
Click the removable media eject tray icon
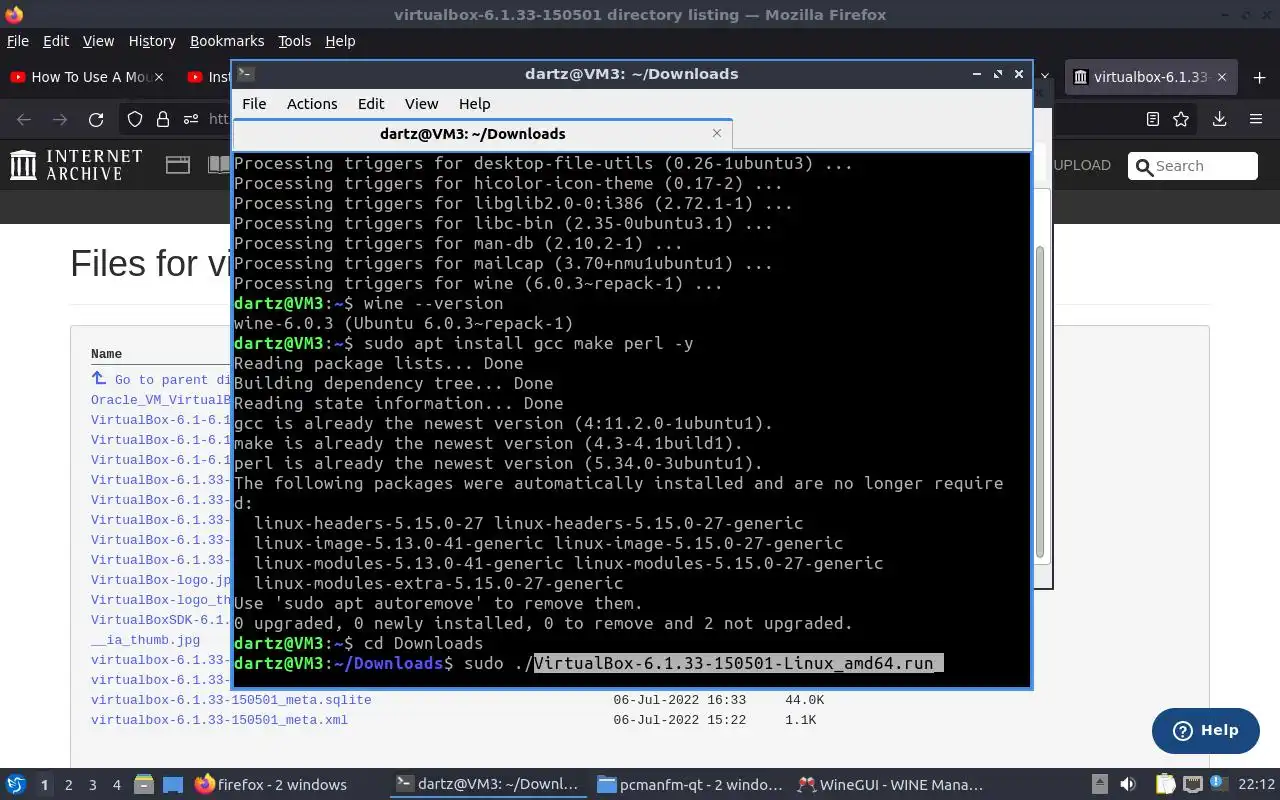1100,785
